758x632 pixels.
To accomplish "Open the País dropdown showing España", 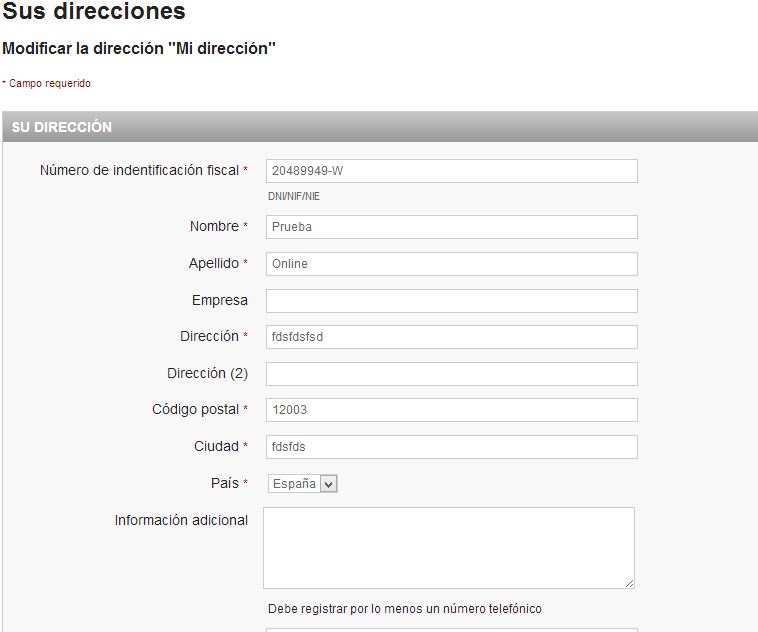I will (303, 484).
